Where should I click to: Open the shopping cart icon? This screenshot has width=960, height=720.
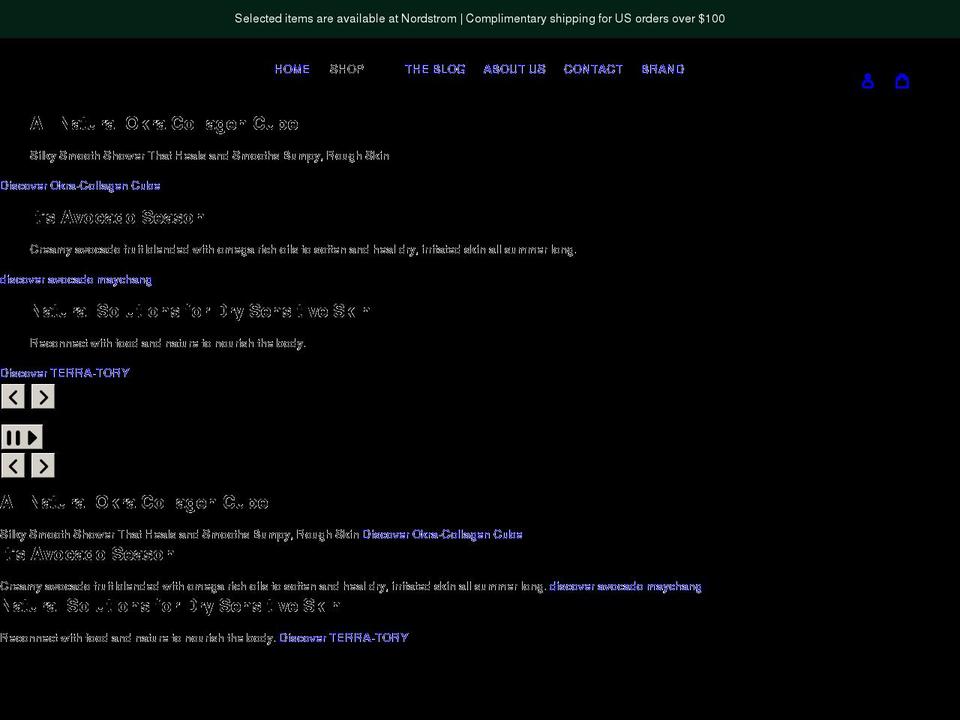[902, 81]
